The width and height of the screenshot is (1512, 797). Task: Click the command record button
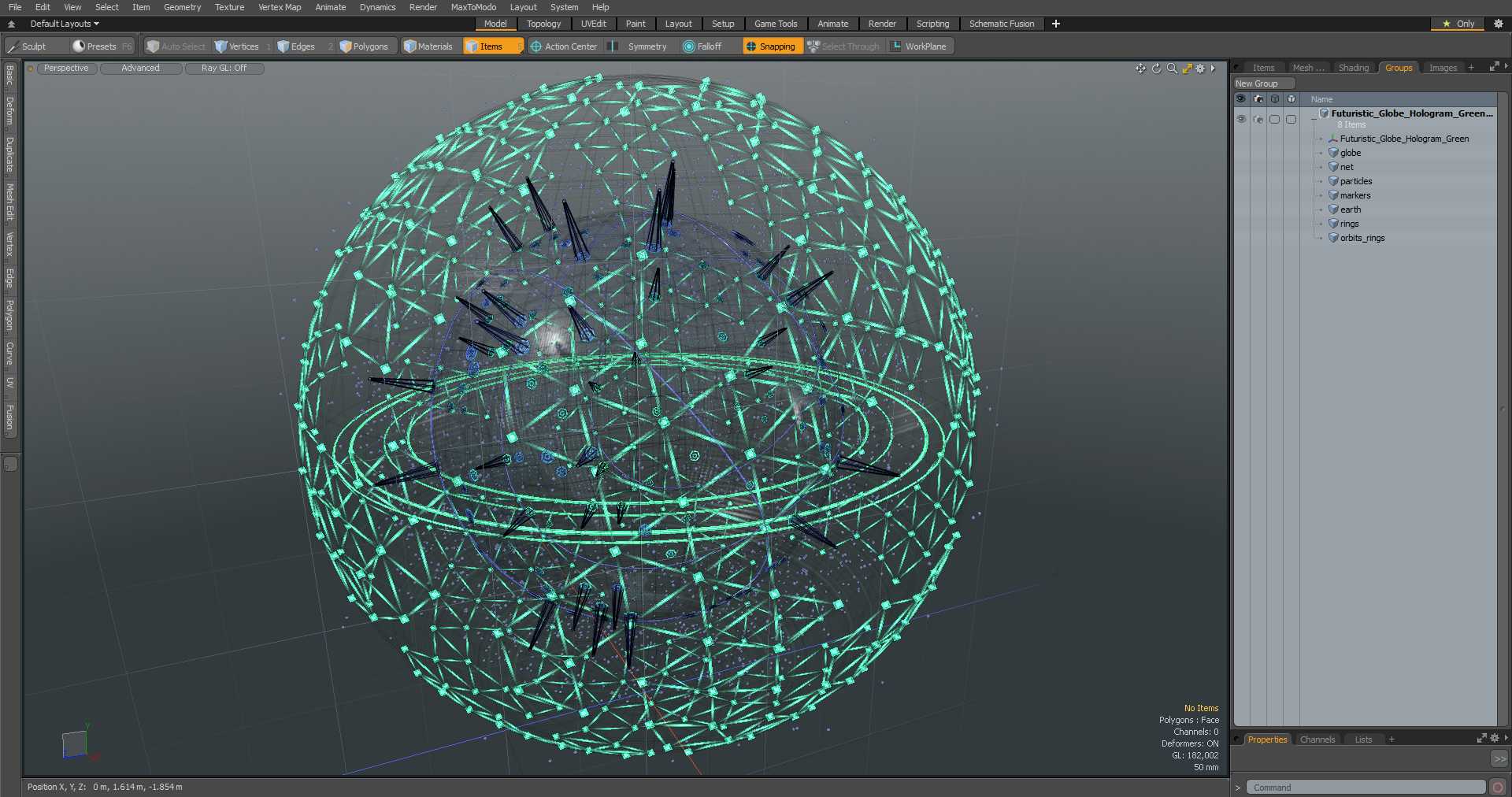pyautogui.click(x=1498, y=787)
